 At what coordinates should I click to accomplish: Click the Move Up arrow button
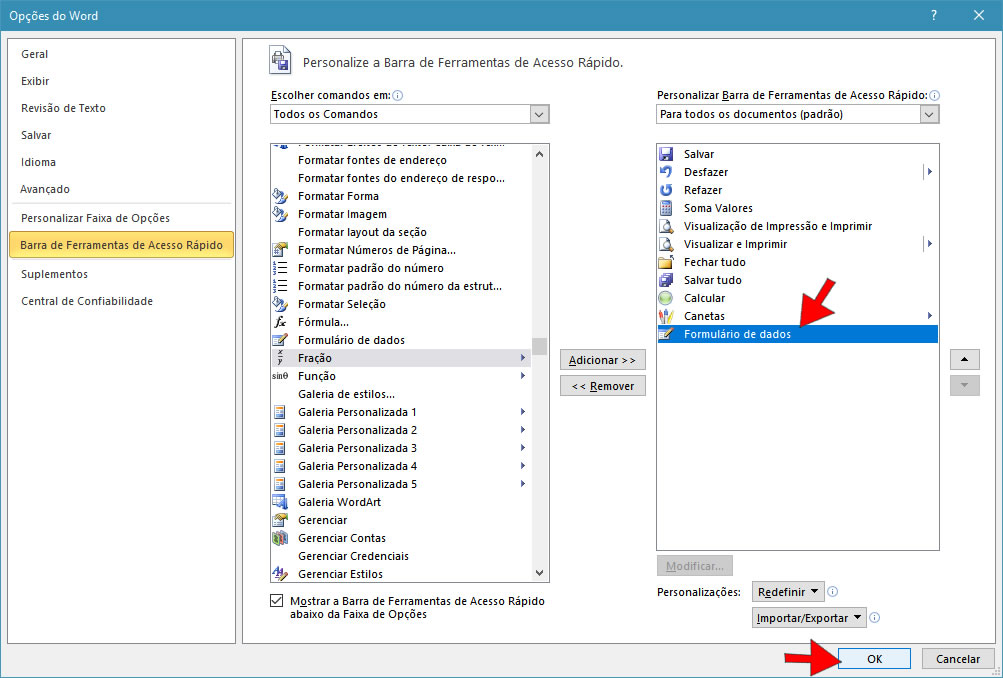point(965,359)
